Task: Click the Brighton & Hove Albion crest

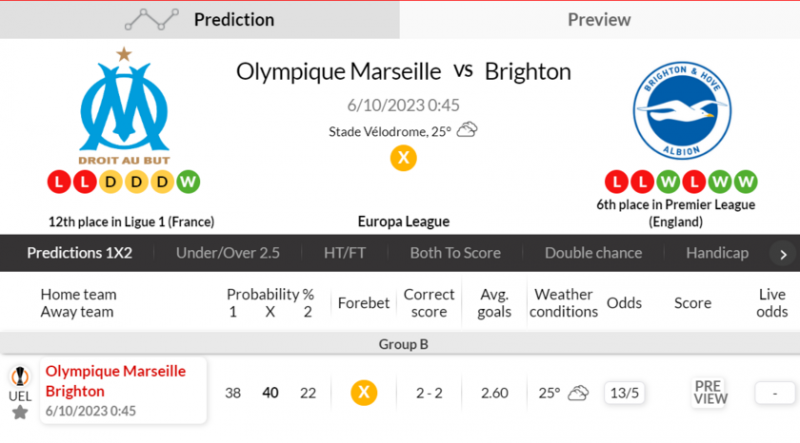Action: click(680, 113)
